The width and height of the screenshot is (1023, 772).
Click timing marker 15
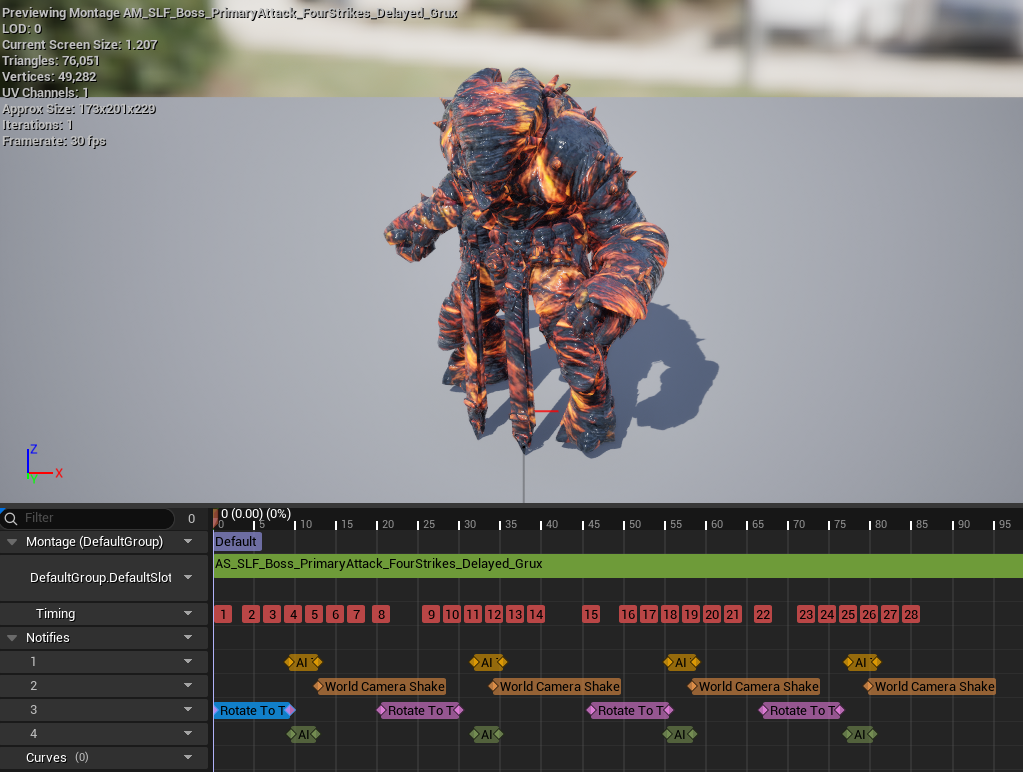591,614
